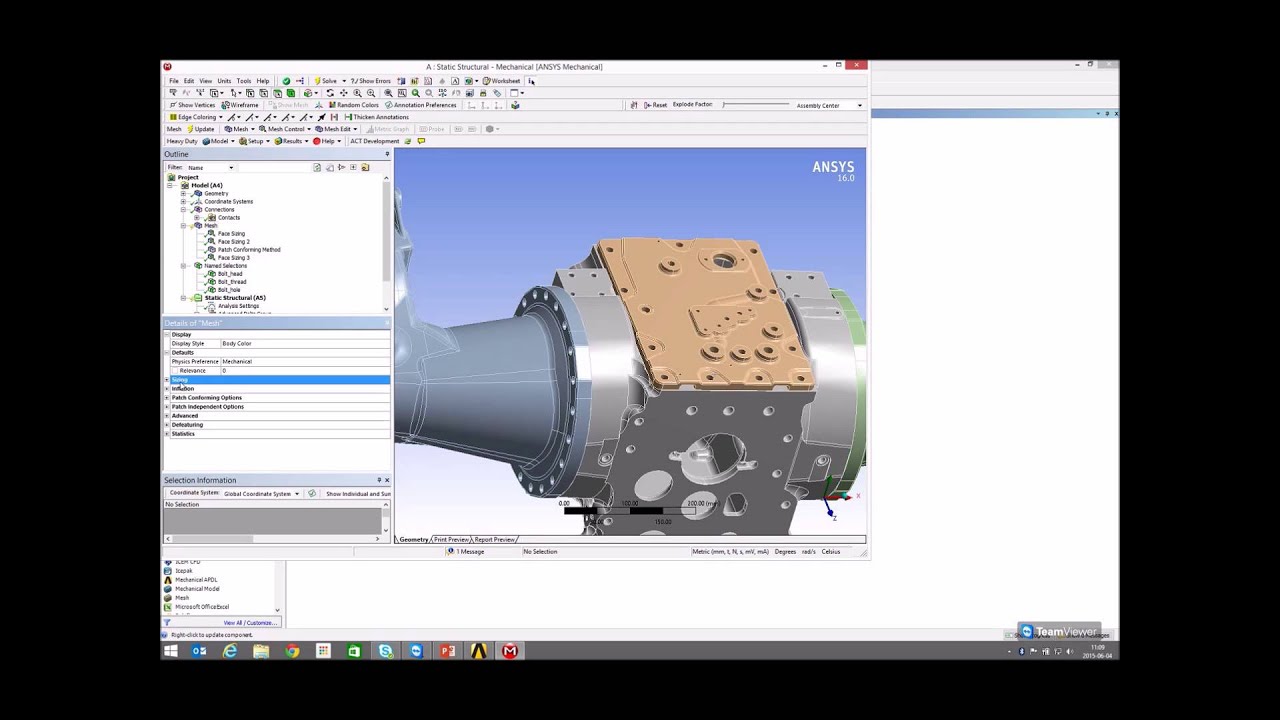Switch to the Print Preview tab
The width and height of the screenshot is (1280, 720).
[451, 540]
